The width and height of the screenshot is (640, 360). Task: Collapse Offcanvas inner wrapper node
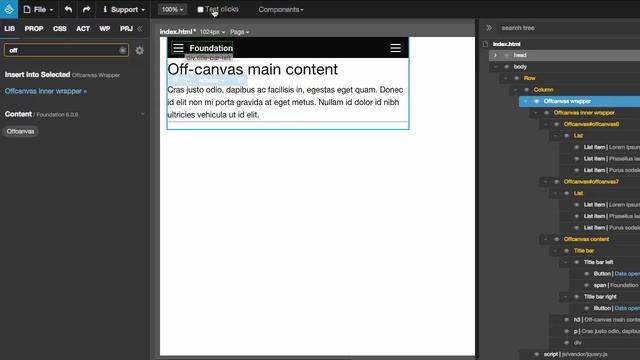535,113
